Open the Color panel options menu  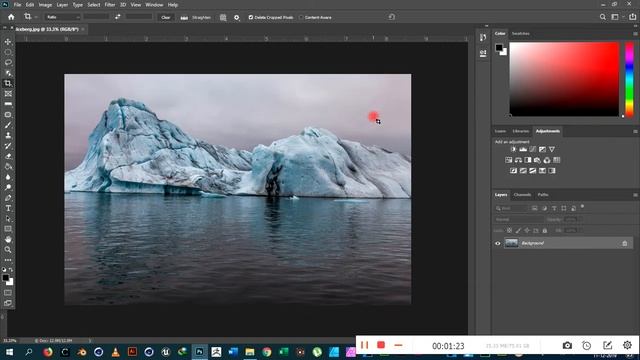point(635,33)
